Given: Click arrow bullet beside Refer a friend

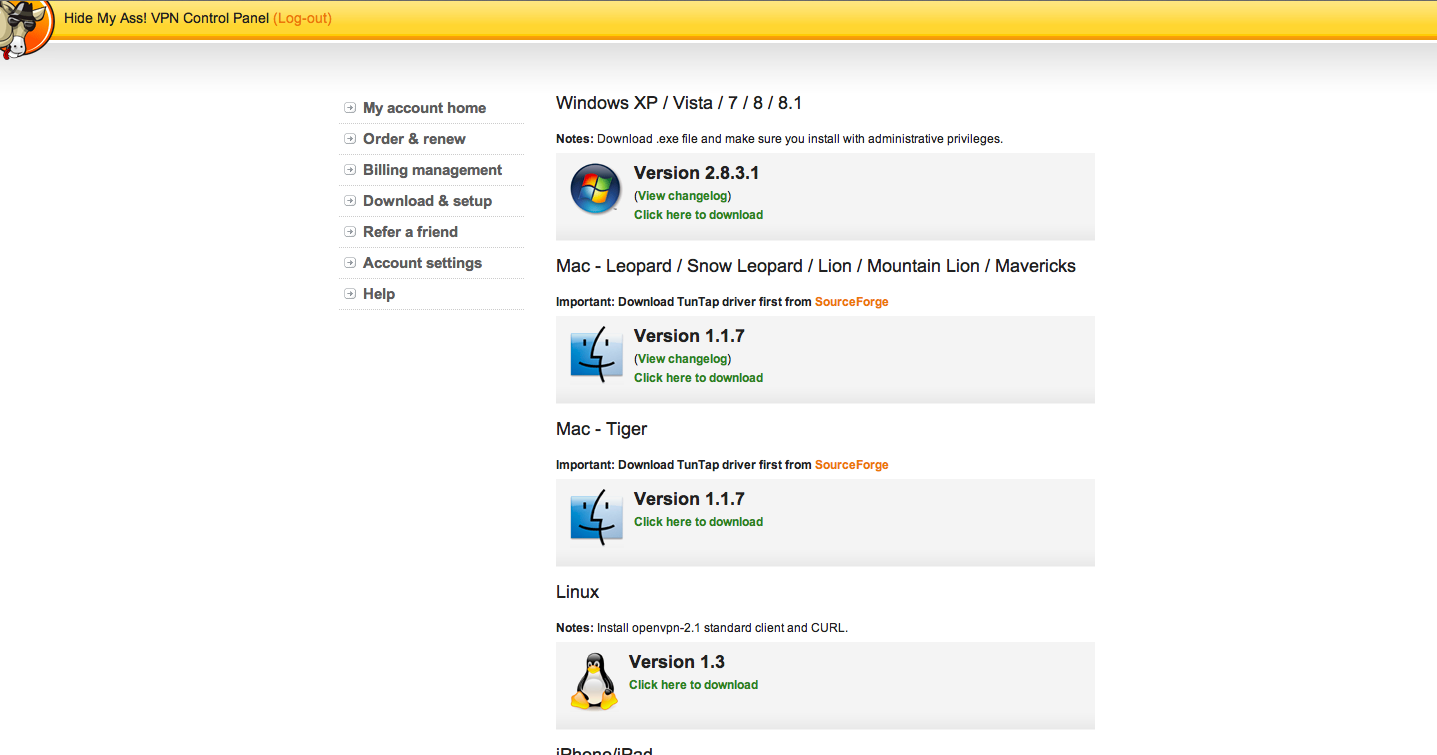Looking at the screenshot, I should 350,232.
